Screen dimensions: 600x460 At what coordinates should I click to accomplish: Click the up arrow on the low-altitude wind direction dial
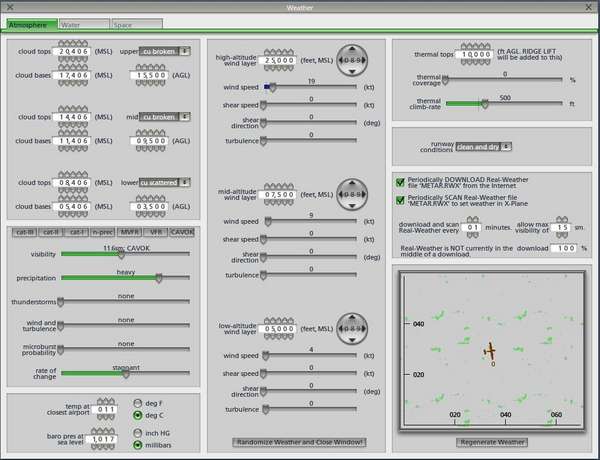click(352, 318)
